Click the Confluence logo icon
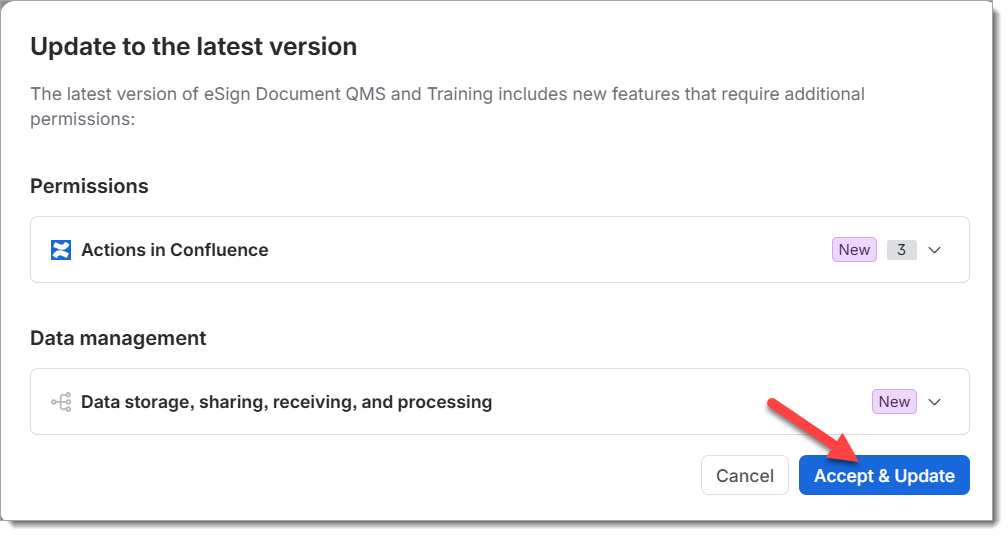Viewport: 1008px width, 536px height. click(61, 250)
